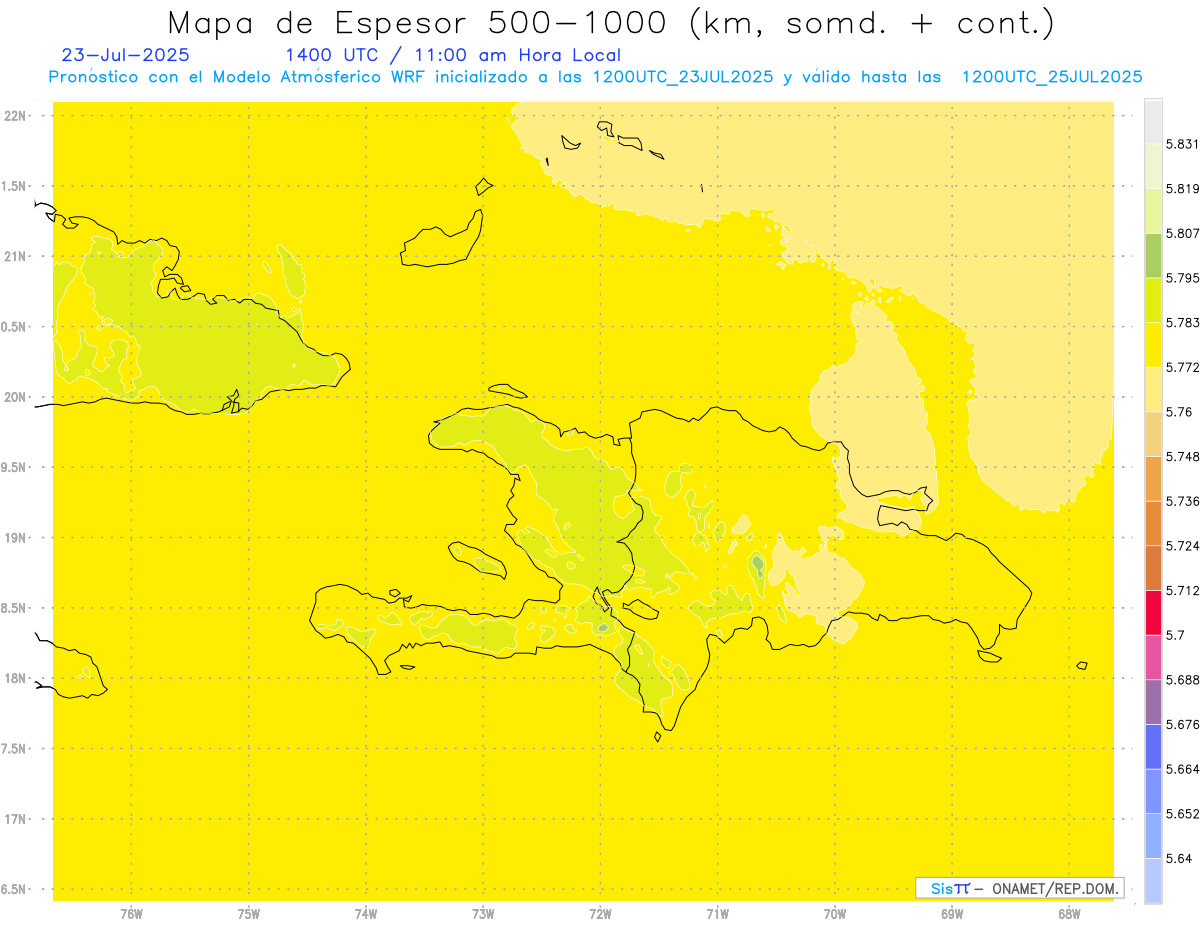This screenshot has width=1200, height=927.
Task: Click '1400 UTC / 11:00 am Hora Local'
Action: tap(453, 55)
